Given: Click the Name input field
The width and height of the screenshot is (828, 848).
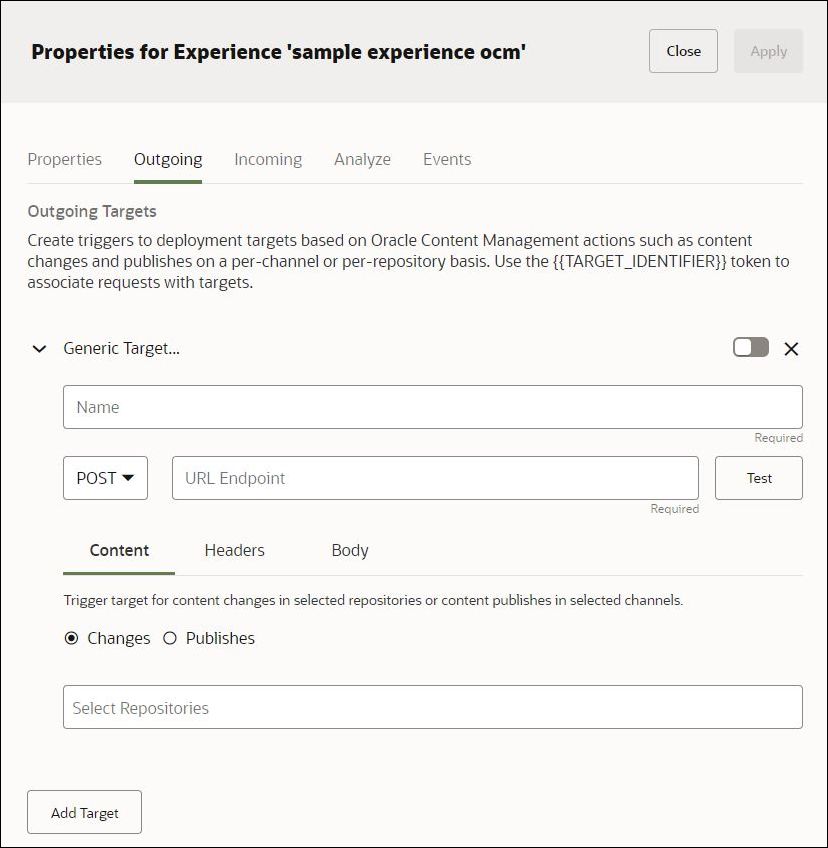Looking at the screenshot, I should [433, 407].
